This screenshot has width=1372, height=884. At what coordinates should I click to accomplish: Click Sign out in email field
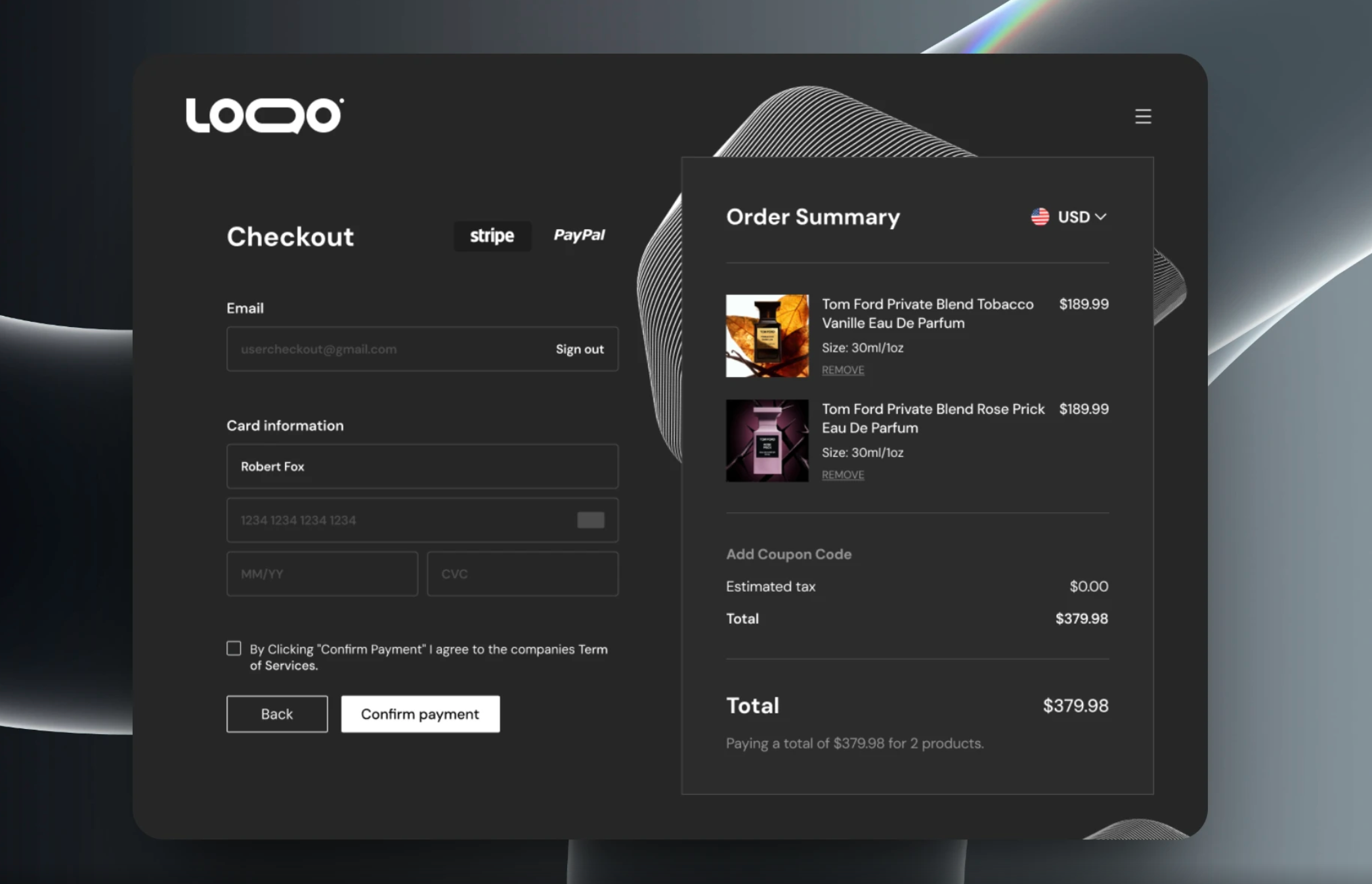point(580,349)
